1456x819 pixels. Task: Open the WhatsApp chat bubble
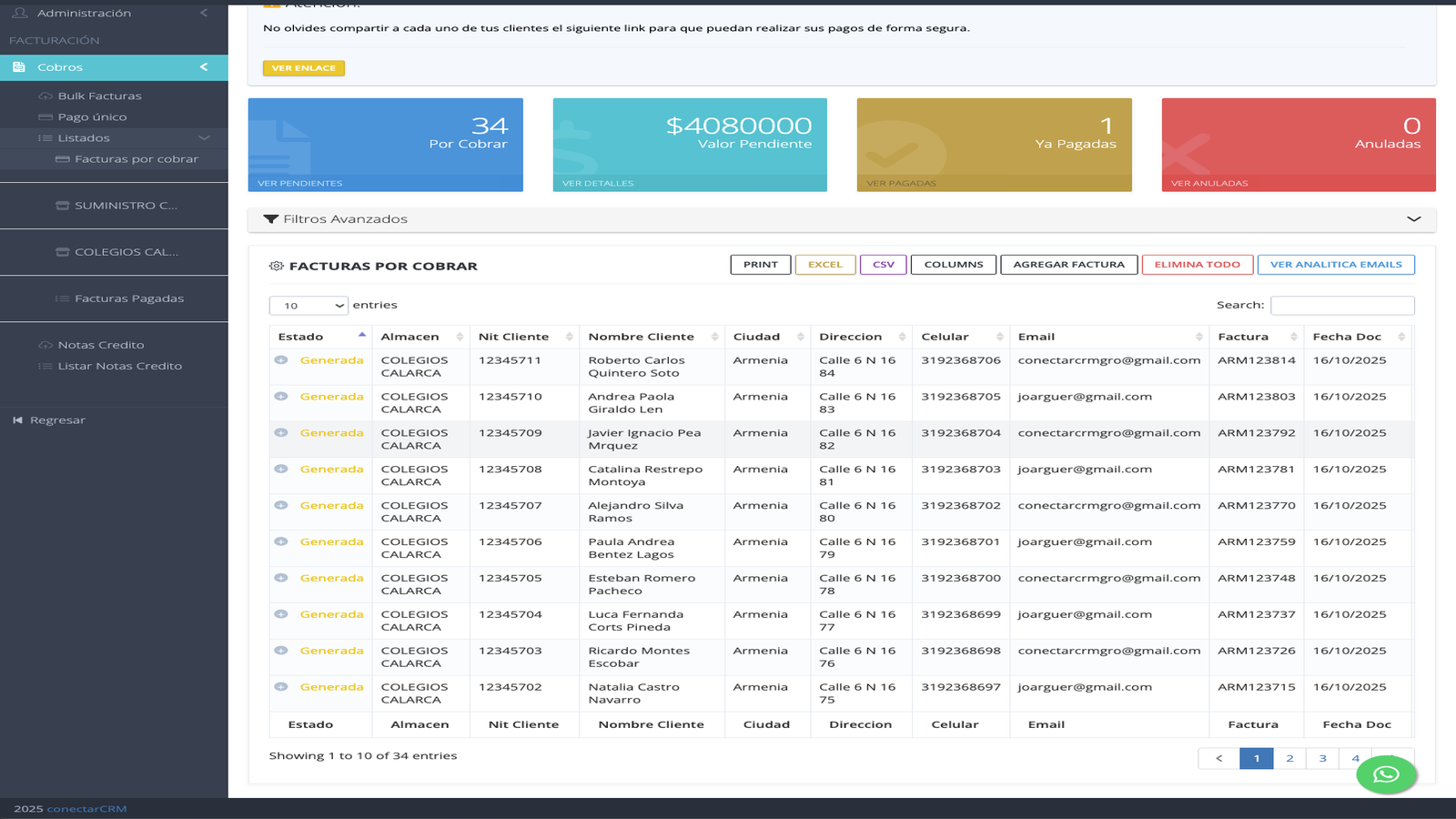[x=1386, y=774]
